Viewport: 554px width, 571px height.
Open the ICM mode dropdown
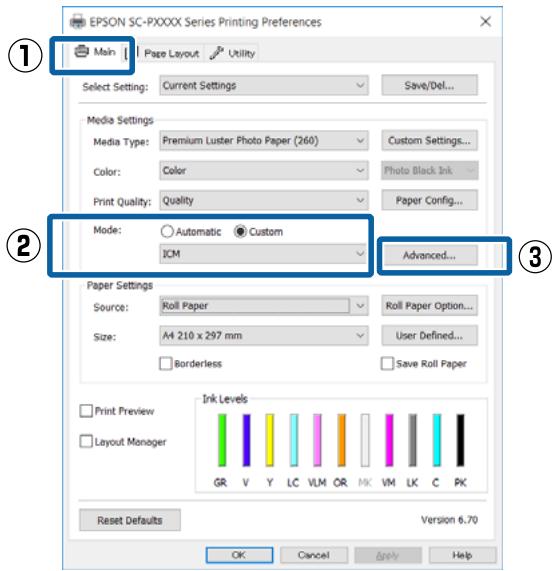point(263,254)
